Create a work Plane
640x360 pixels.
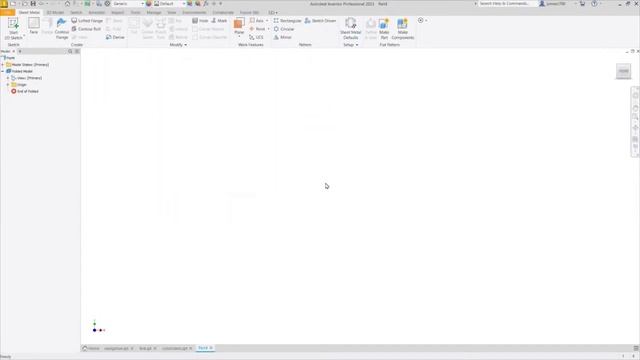(239, 25)
